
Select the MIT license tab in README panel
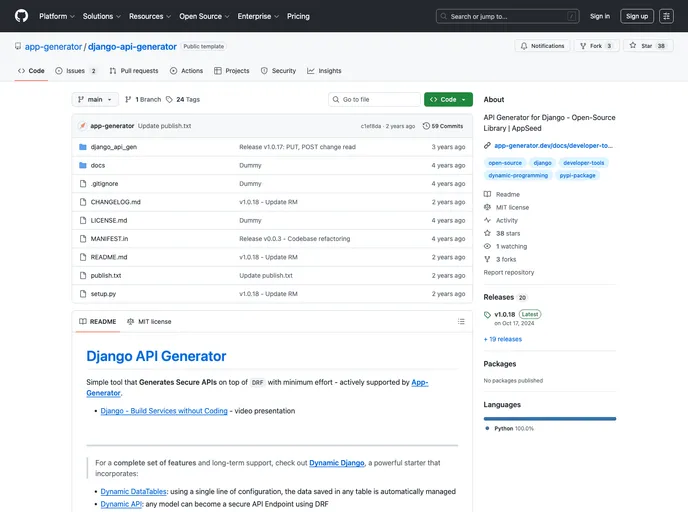[x=149, y=322]
